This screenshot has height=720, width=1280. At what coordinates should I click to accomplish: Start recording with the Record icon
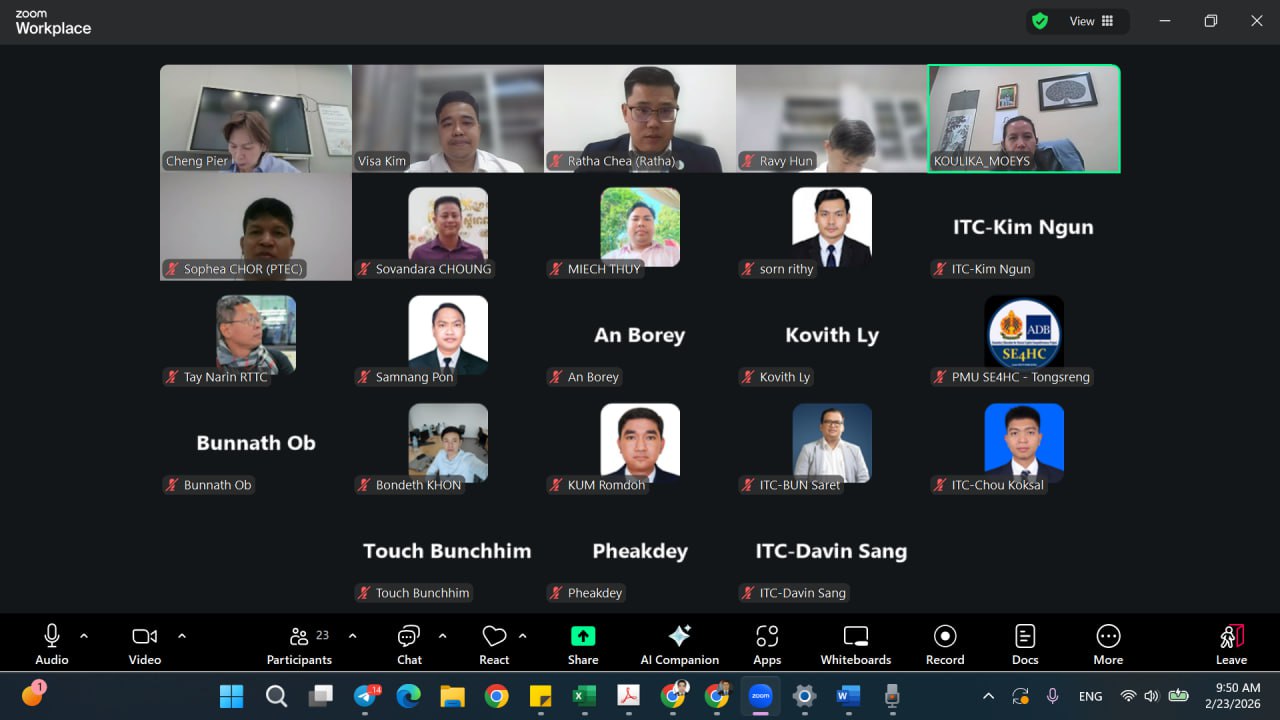(x=944, y=643)
